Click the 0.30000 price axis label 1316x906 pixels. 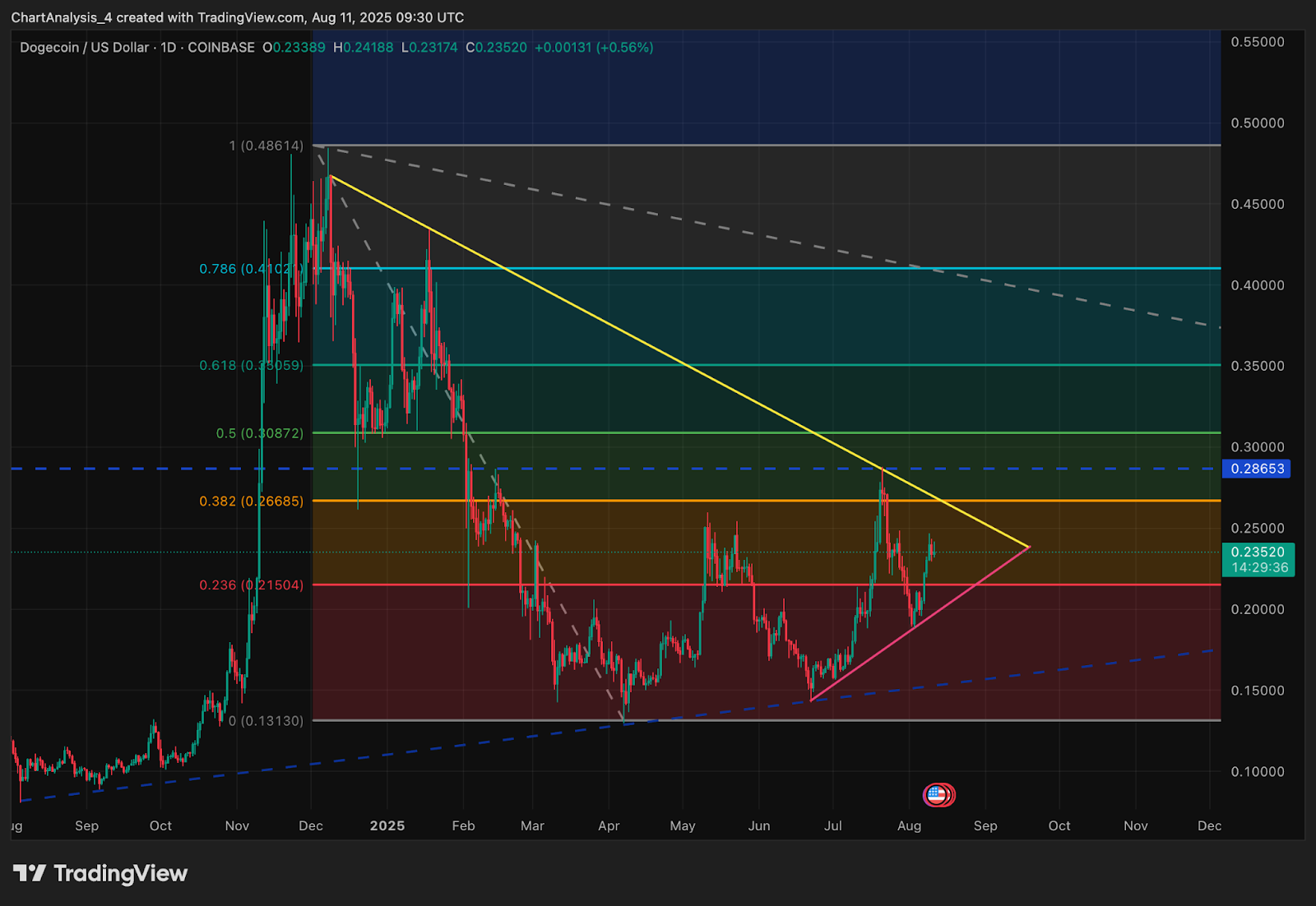coord(1258,447)
